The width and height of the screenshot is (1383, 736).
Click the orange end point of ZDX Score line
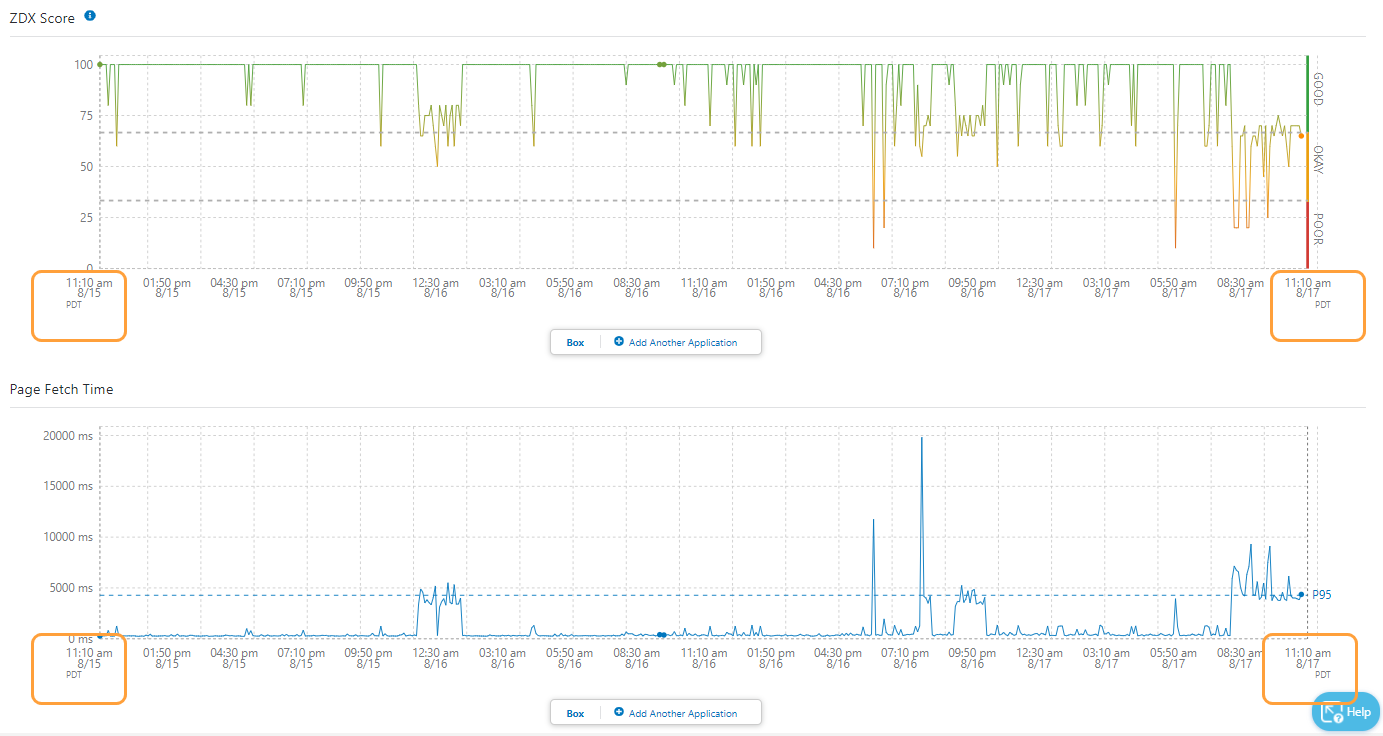(1301, 136)
